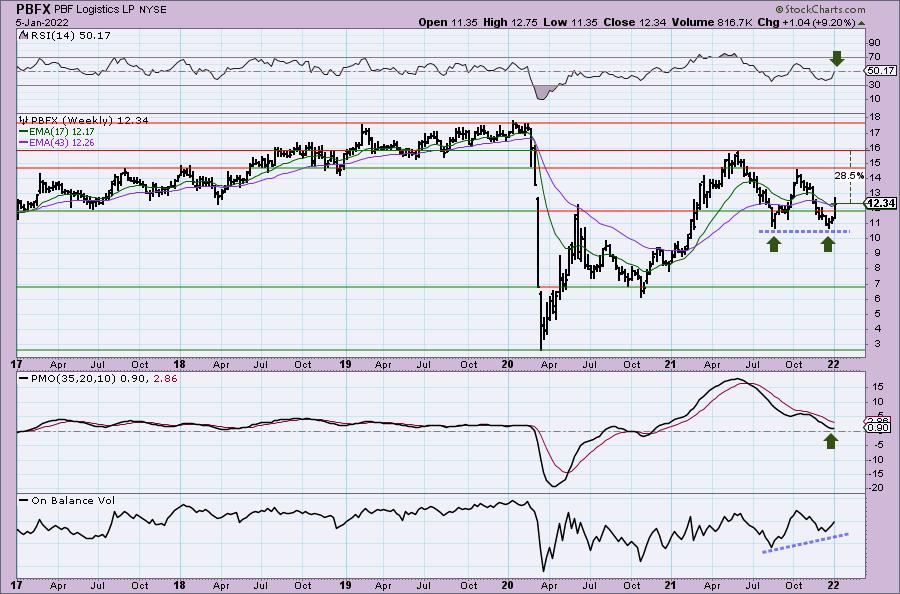The width and height of the screenshot is (900, 594).
Task: Click year label 19 on the bottom time axis
Action: click(x=345, y=585)
